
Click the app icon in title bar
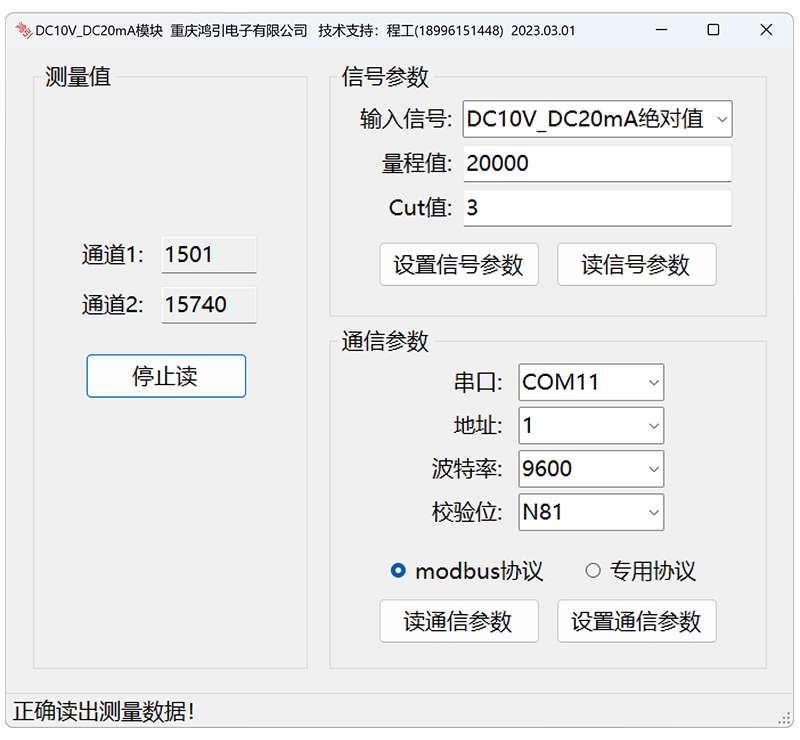click(x=23, y=30)
